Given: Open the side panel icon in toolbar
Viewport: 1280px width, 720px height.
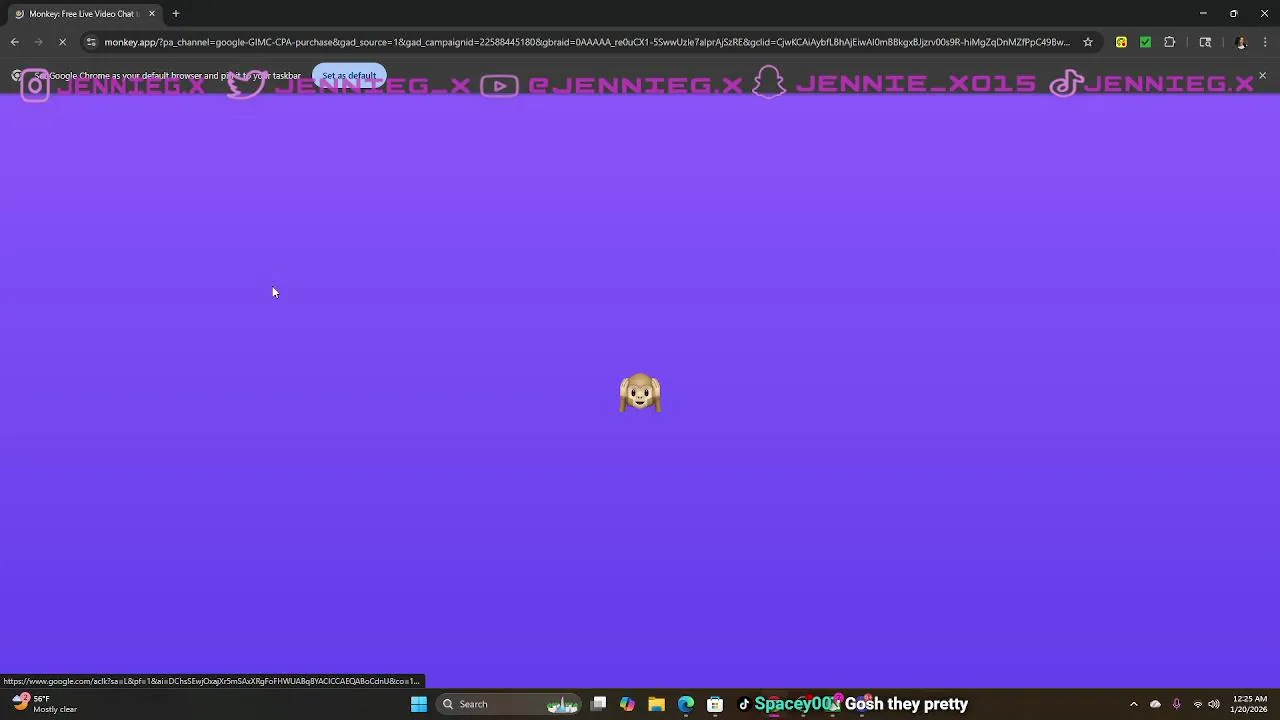Looking at the screenshot, I should [x=1205, y=42].
